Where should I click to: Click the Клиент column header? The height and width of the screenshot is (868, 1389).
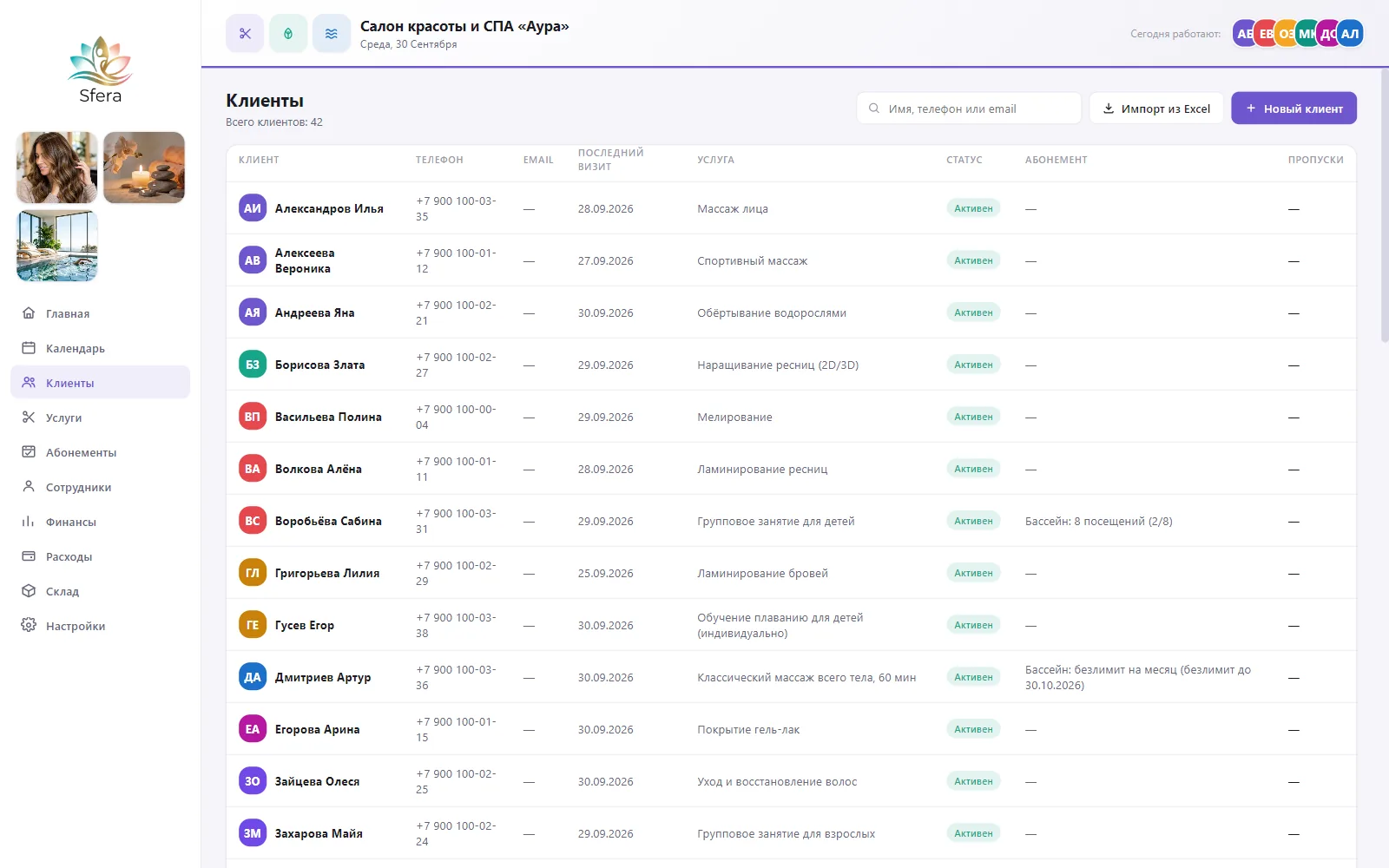[259, 160]
